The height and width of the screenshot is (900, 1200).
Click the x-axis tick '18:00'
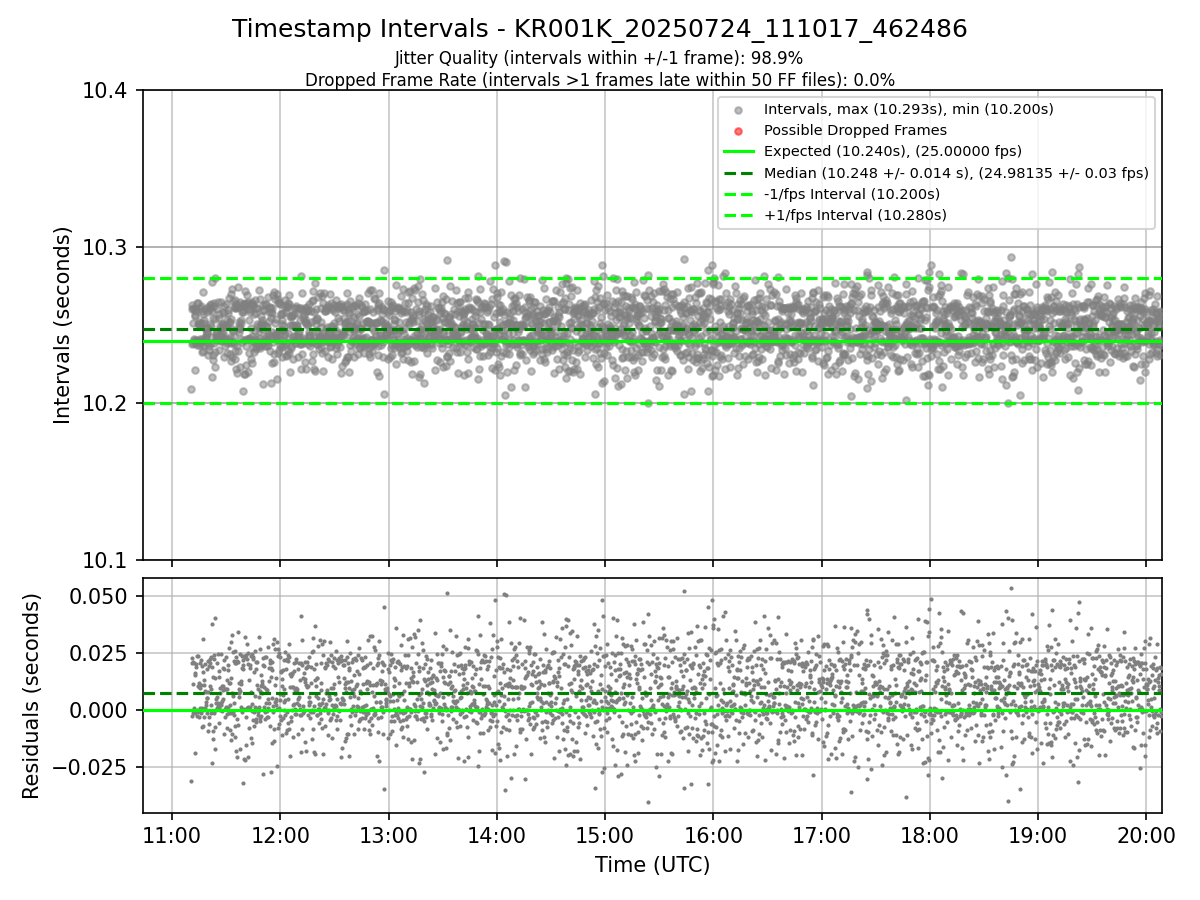pos(929,834)
